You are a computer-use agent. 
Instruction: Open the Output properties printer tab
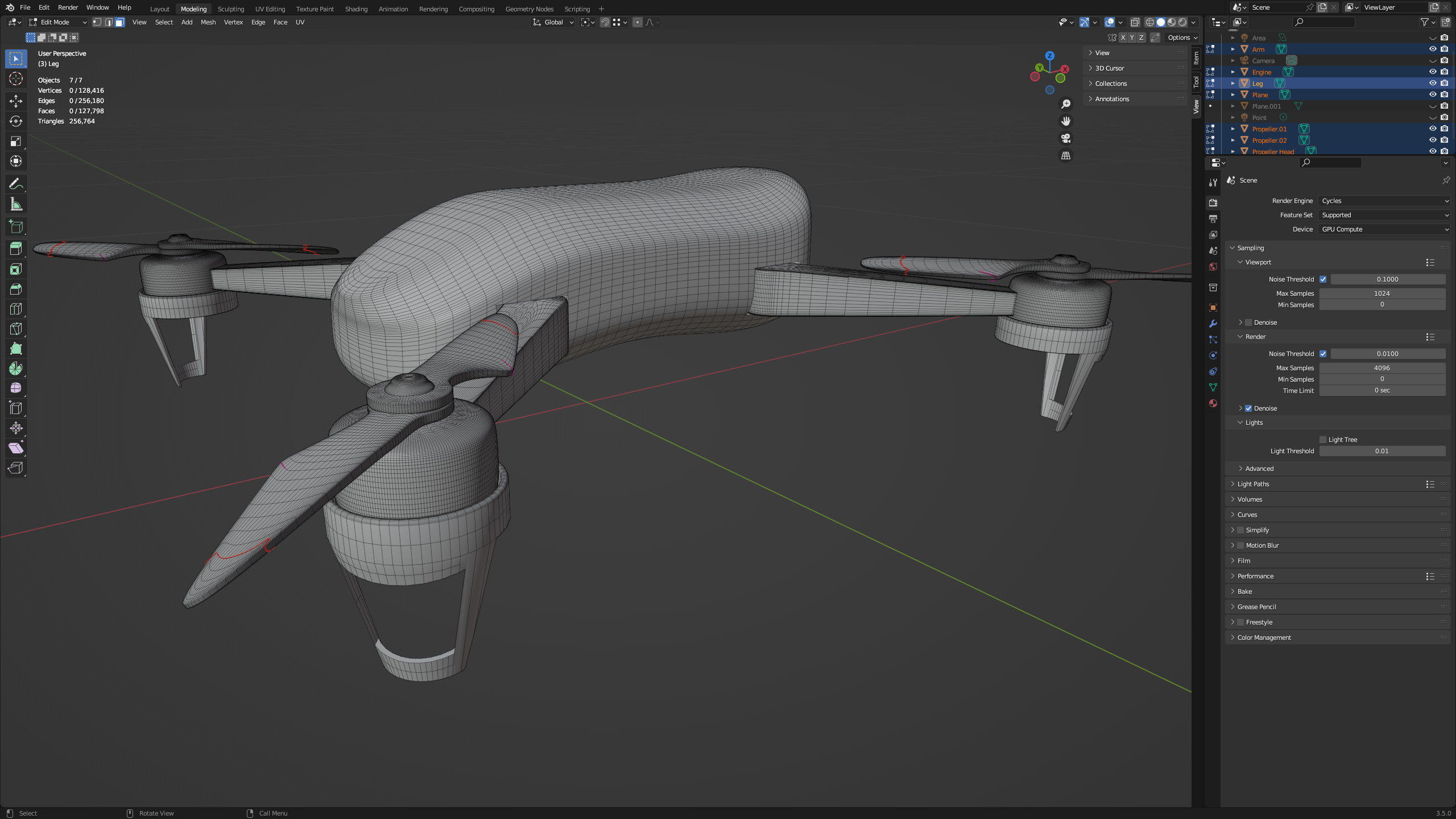pyautogui.click(x=1213, y=219)
